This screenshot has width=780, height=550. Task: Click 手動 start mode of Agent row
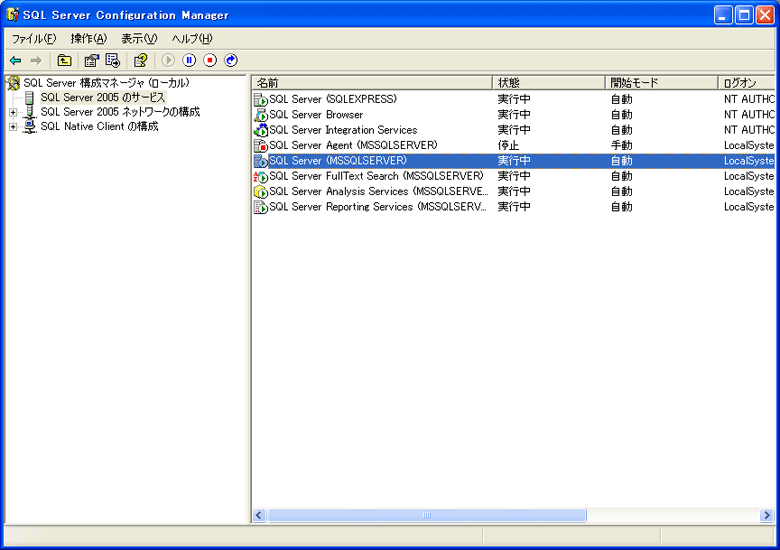[x=622, y=146]
